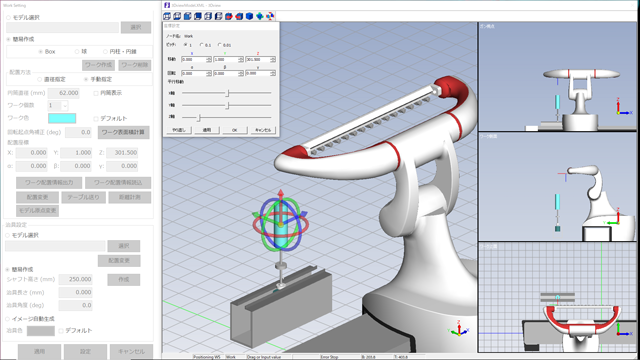Enable デフォルト checkbox beside ワーク色
The width and height of the screenshot is (640, 360).
(x=96, y=118)
